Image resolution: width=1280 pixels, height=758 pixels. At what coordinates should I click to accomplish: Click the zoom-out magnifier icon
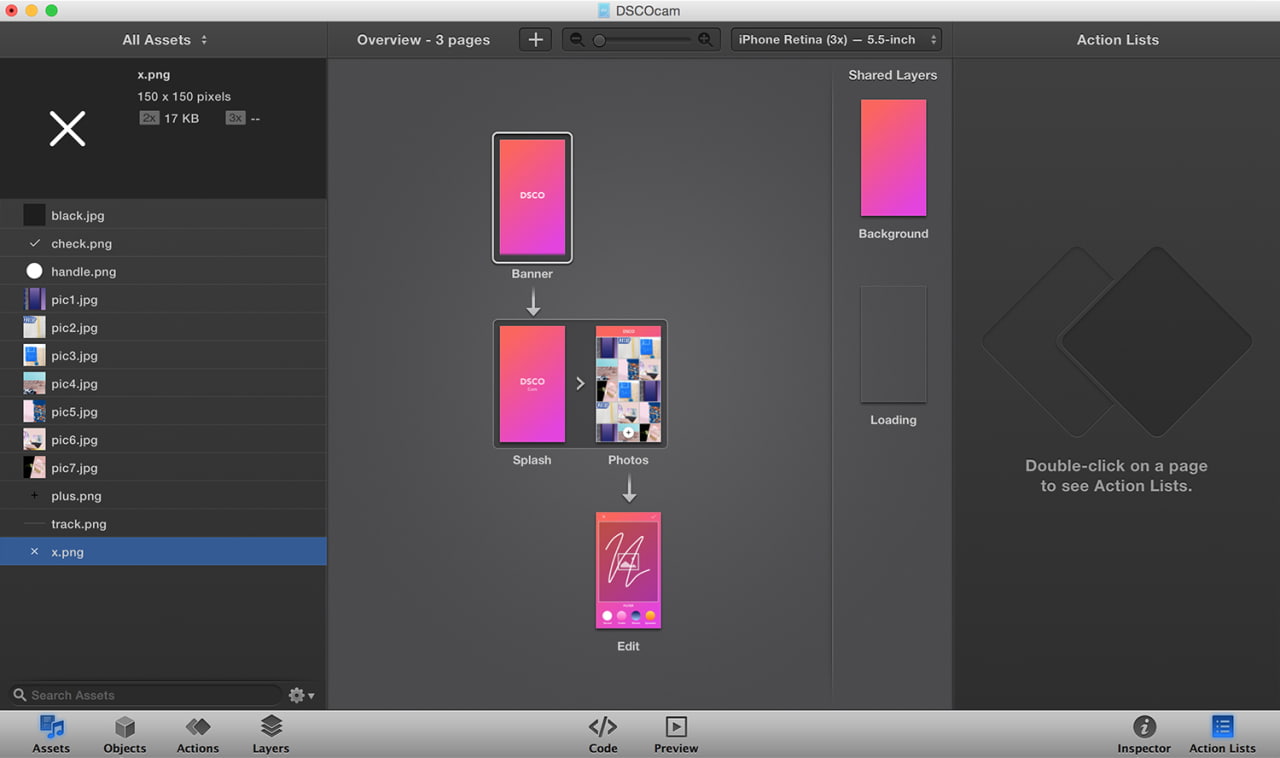(x=576, y=40)
